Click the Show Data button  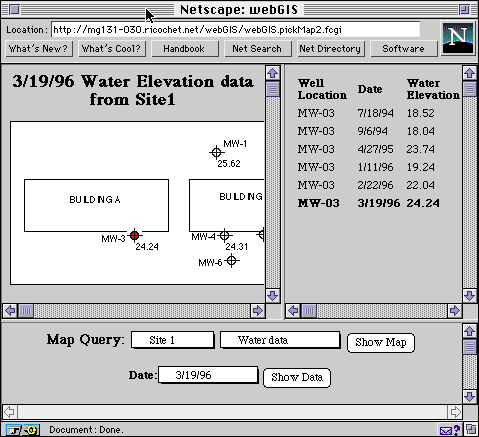pos(297,377)
